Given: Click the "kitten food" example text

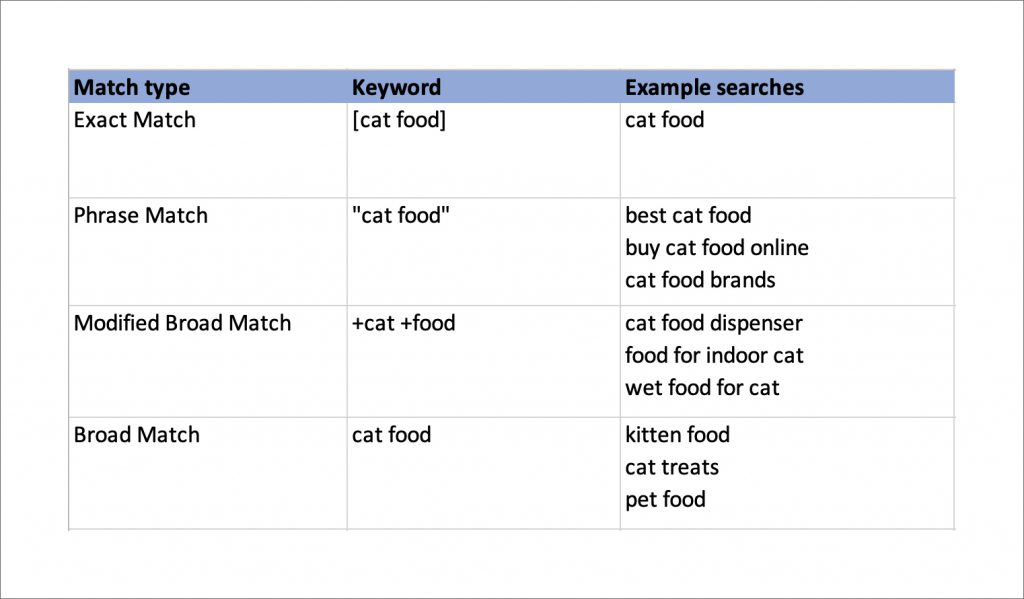Looking at the screenshot, I should [678, 435].
